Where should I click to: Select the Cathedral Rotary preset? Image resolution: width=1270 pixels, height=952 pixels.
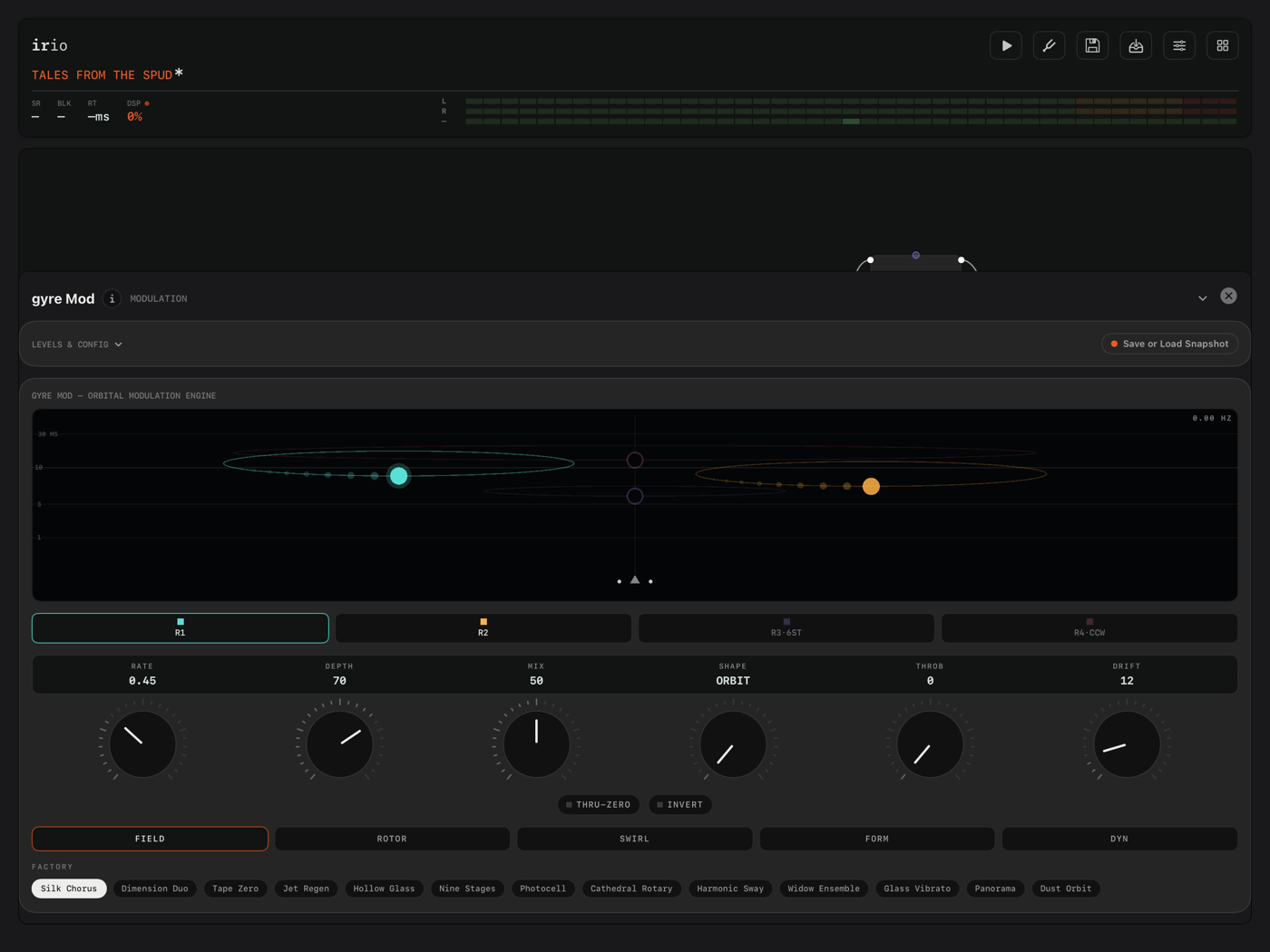point(631,889)
